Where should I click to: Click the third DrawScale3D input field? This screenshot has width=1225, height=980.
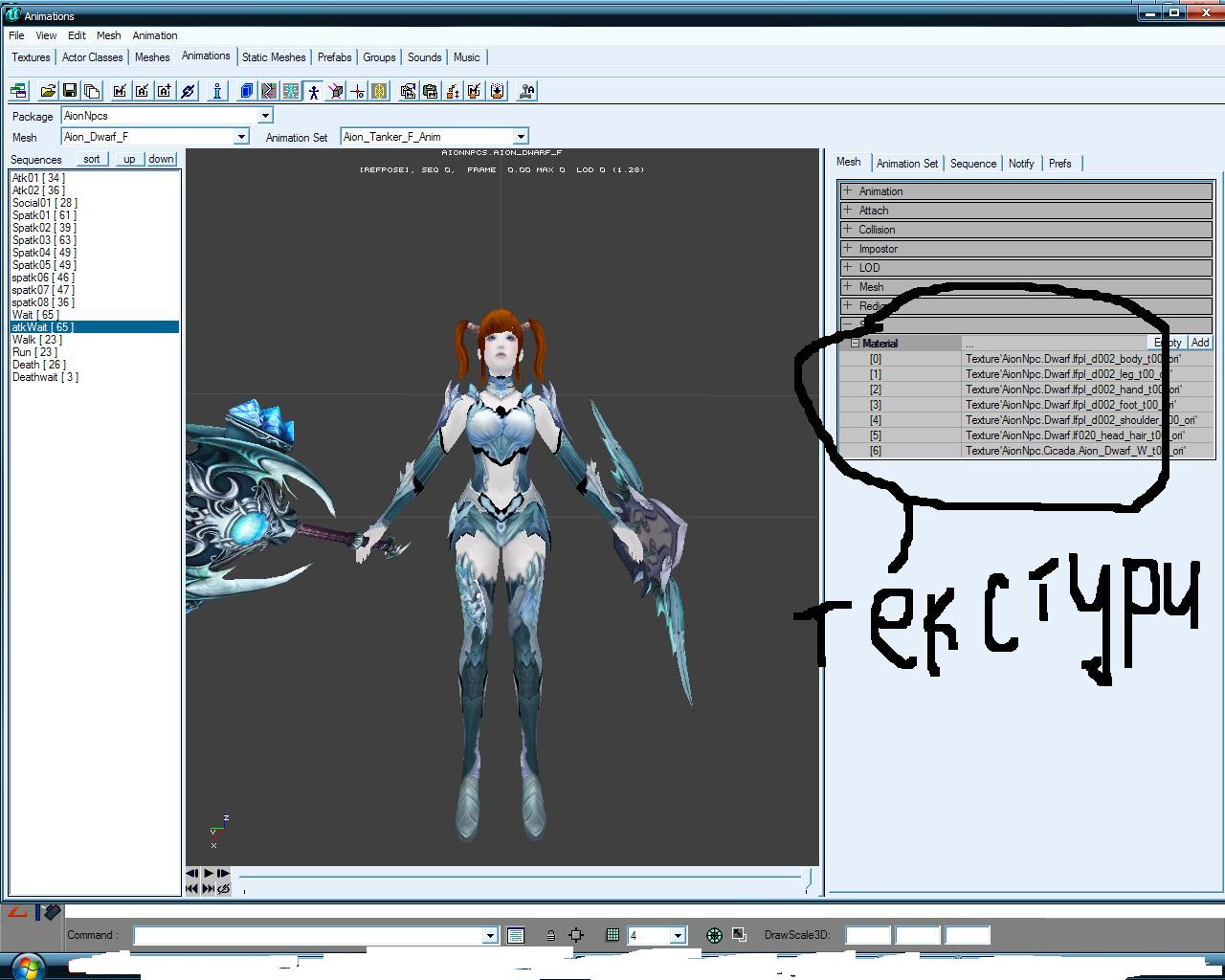coord(968,935)
